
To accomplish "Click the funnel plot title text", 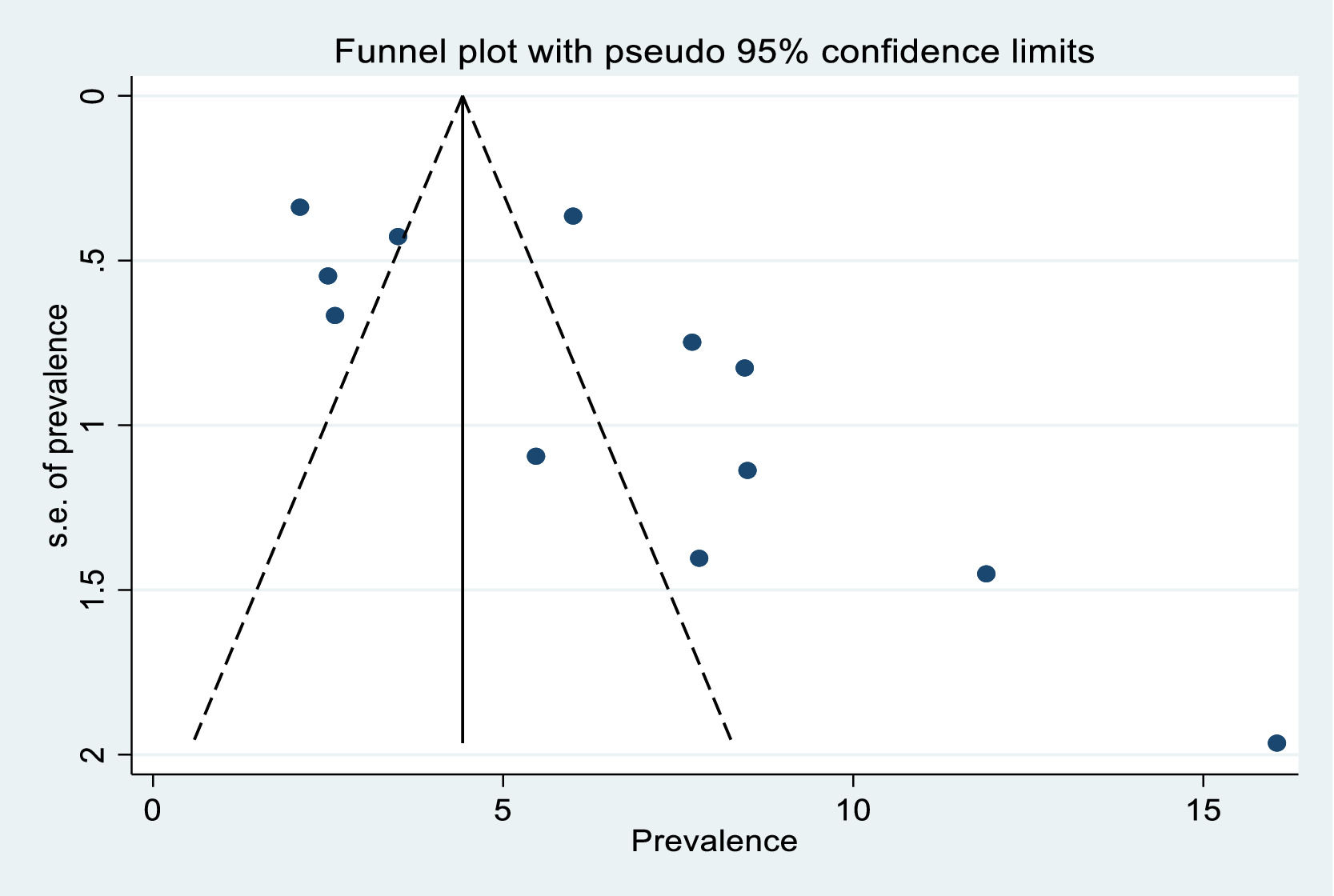I will tap(714, 52).
